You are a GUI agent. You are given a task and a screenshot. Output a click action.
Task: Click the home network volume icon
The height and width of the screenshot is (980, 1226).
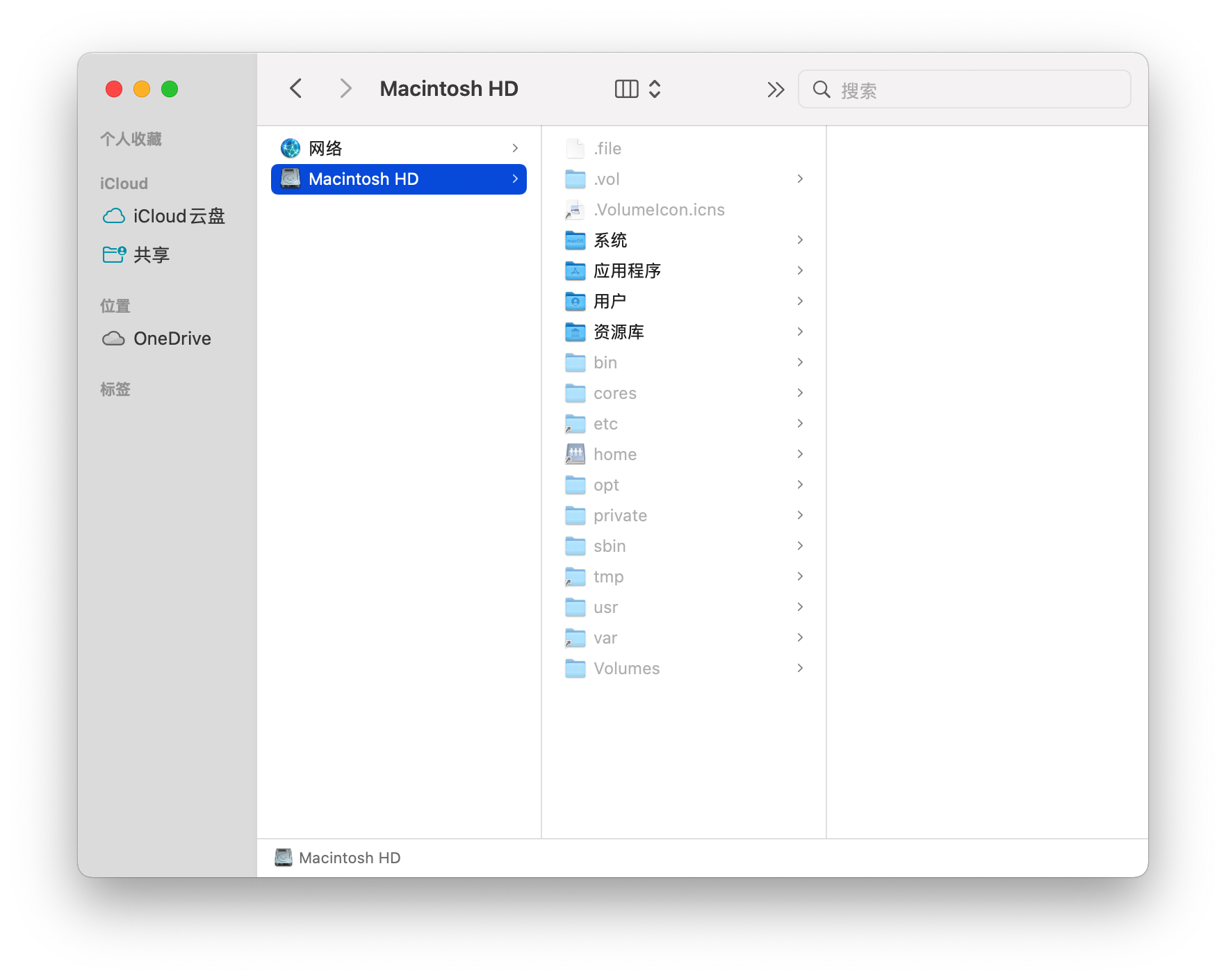(575, 455)
